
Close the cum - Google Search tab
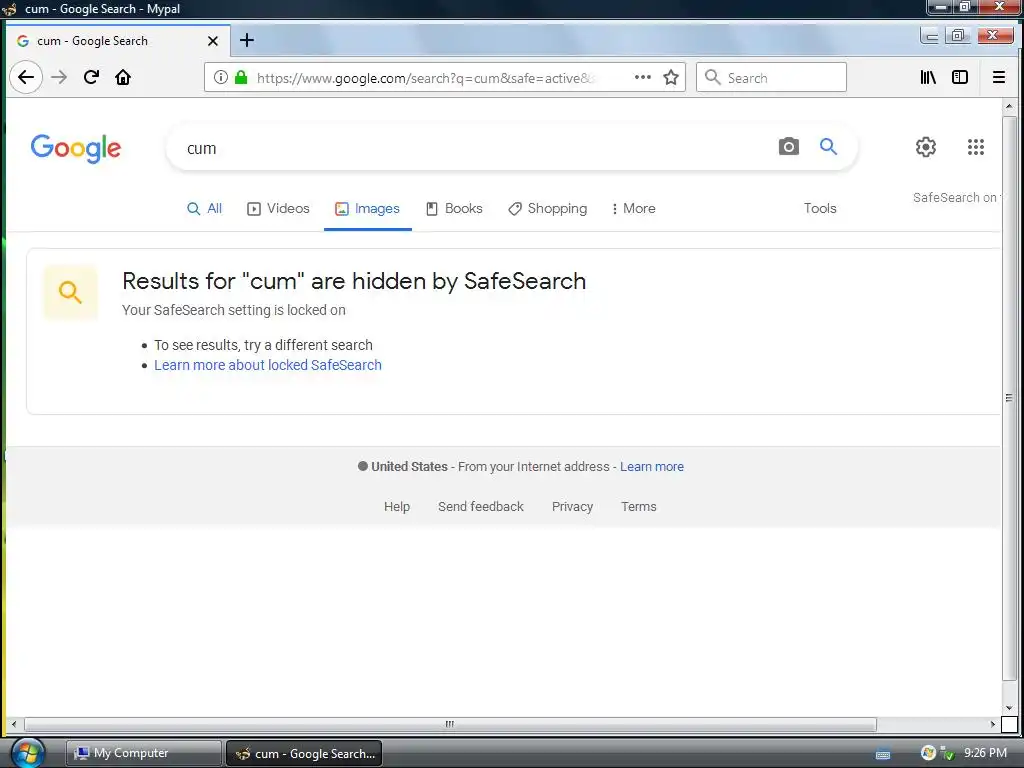(213, 41)
